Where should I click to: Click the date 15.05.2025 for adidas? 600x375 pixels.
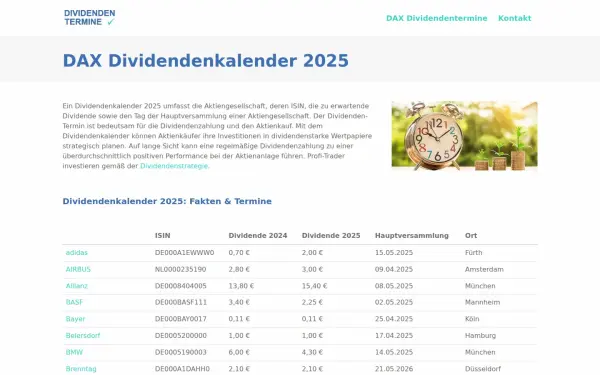[x=394, y=253]
